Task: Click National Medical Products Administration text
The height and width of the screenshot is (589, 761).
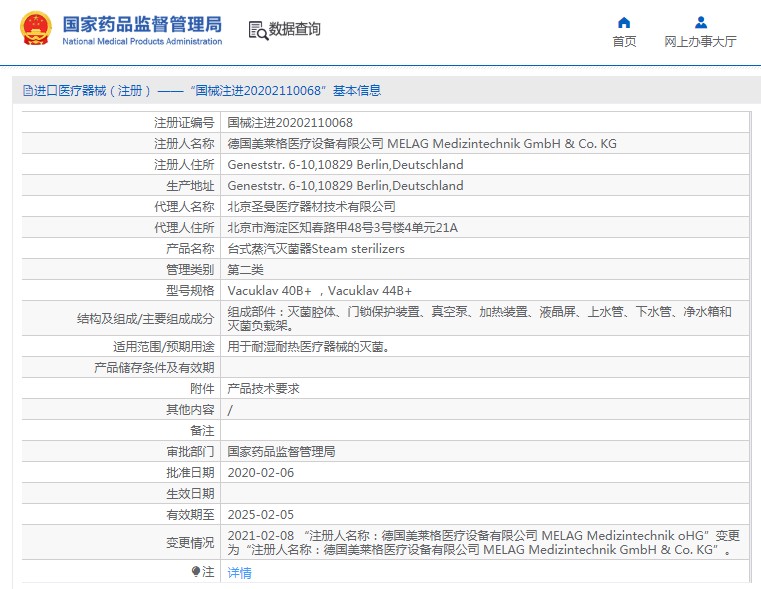Action: click(x=142, y=42)
